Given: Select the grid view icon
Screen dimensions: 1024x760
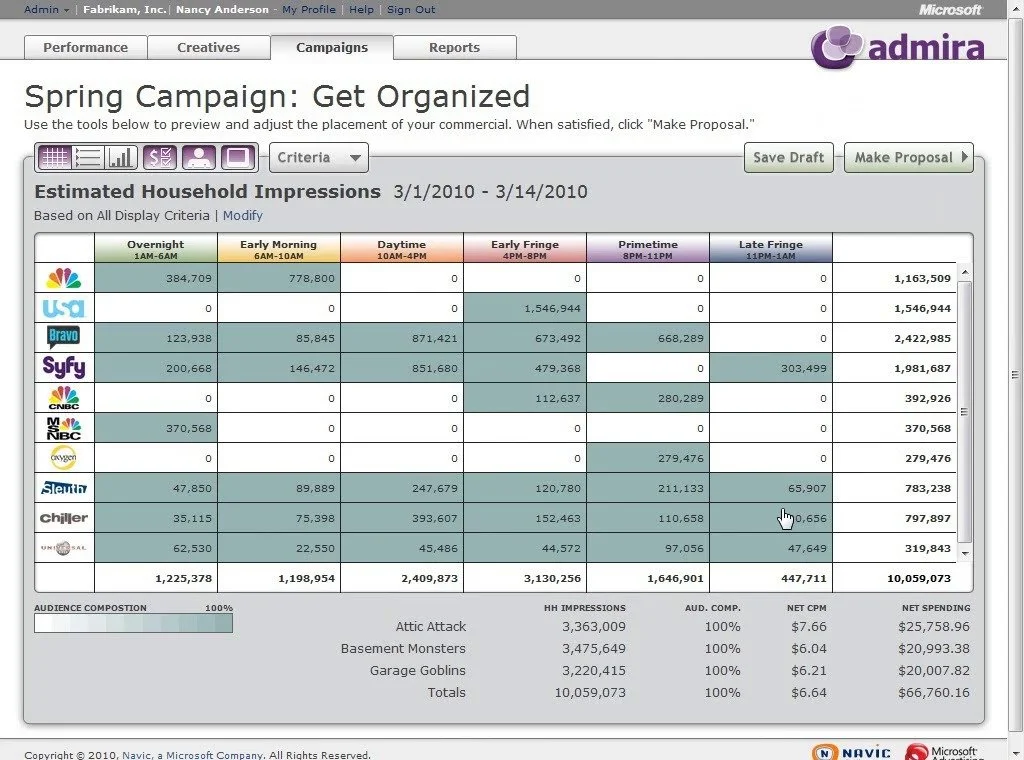Looking at the screenshot, I should click(55, 157).
